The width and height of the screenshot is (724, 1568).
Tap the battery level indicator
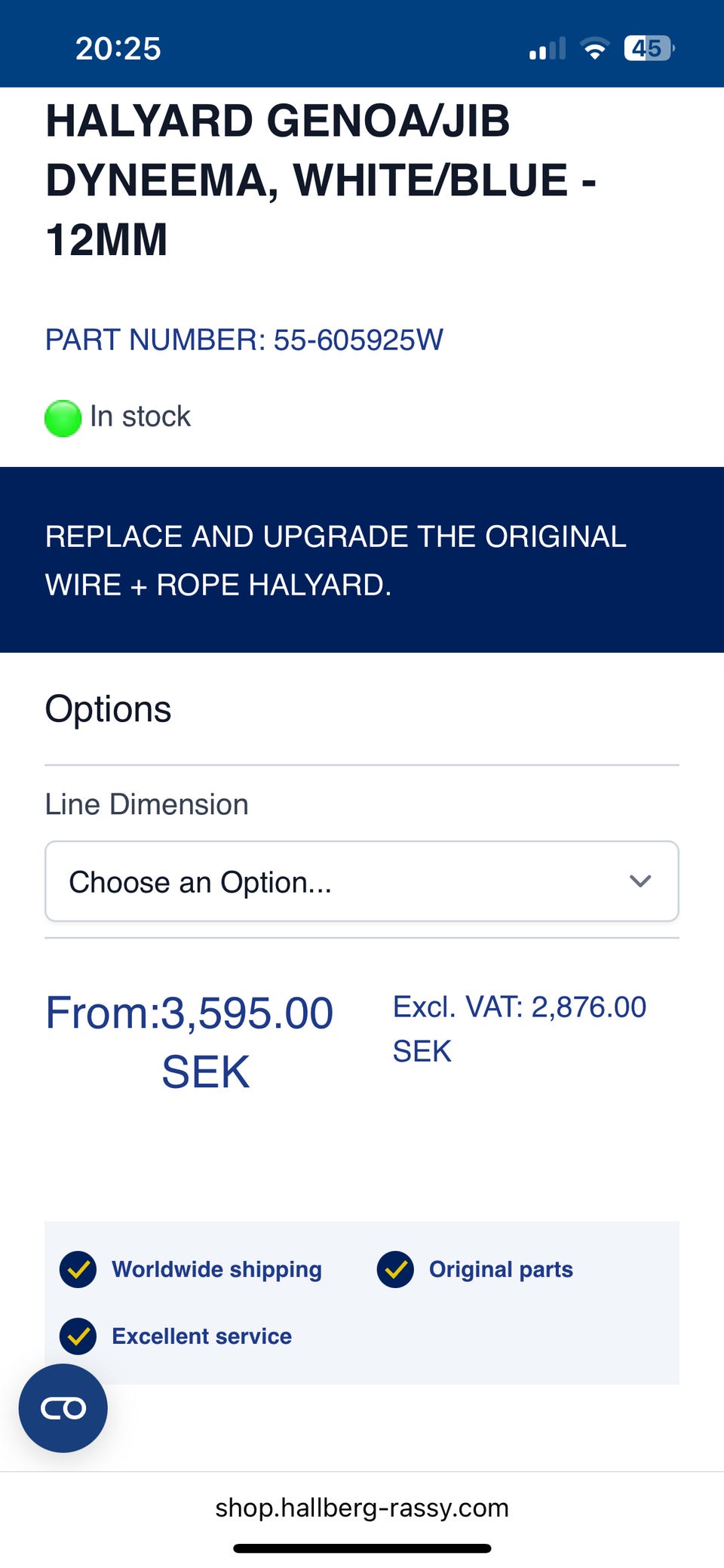(x=648, y=49)
